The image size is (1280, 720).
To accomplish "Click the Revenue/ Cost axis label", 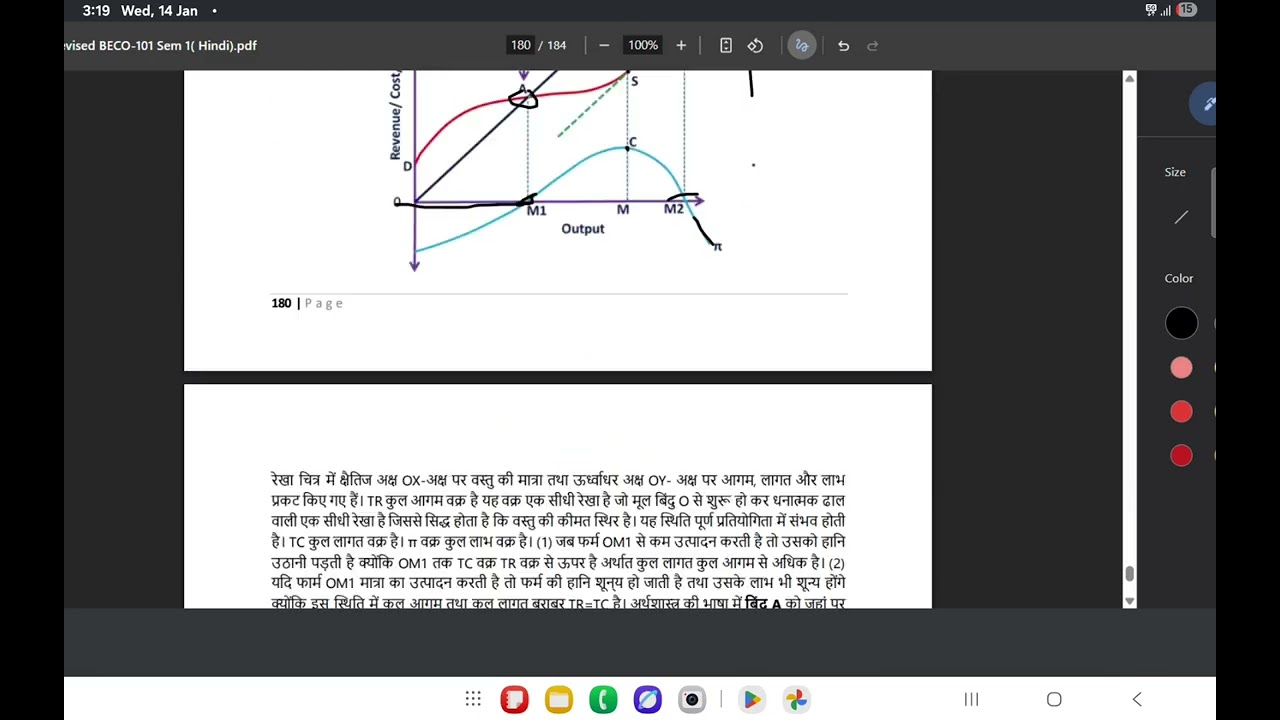I will tap(395, 115).
